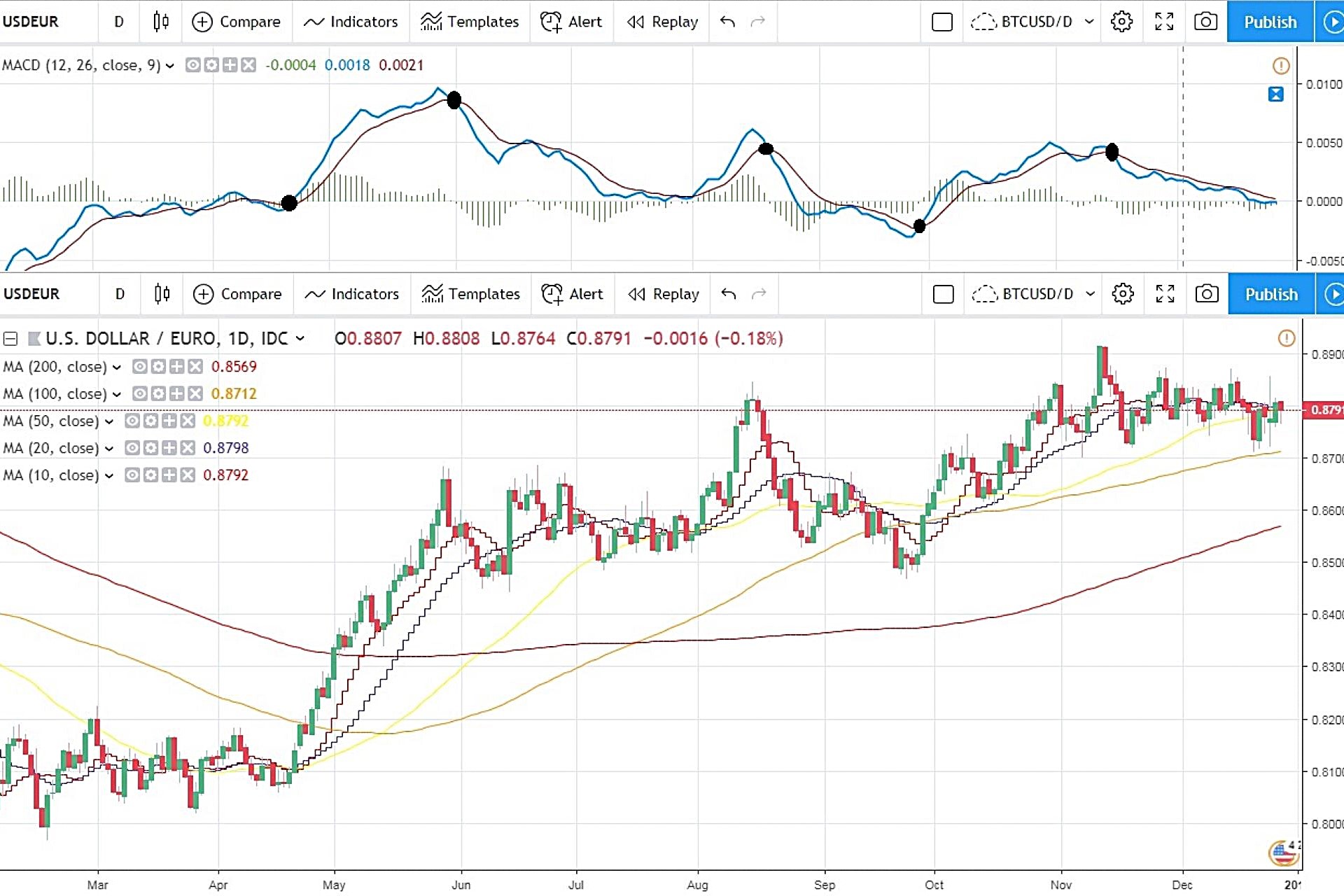This screenshot has height=896, width=1344.
Task: Expand MA (100, close) dropdown arrow
Action: coord(117,395)
